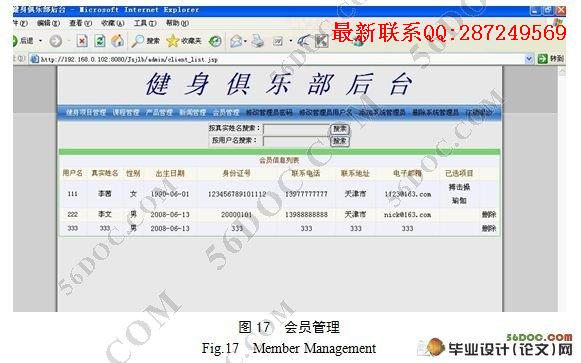Open 添加系统管理员 link
This screenshot has height=363, width=581.
(x=382, y=112)
